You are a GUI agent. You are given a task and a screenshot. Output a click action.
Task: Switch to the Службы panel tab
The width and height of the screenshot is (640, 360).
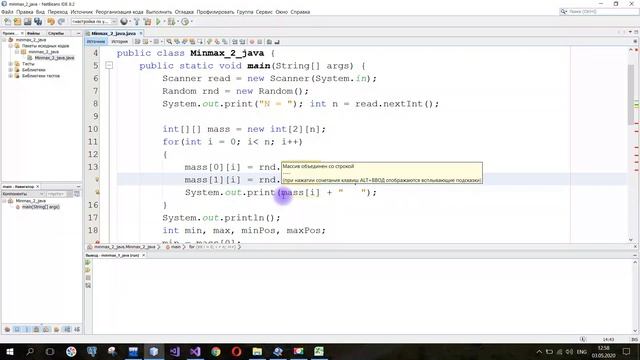[x=56, y=33]
